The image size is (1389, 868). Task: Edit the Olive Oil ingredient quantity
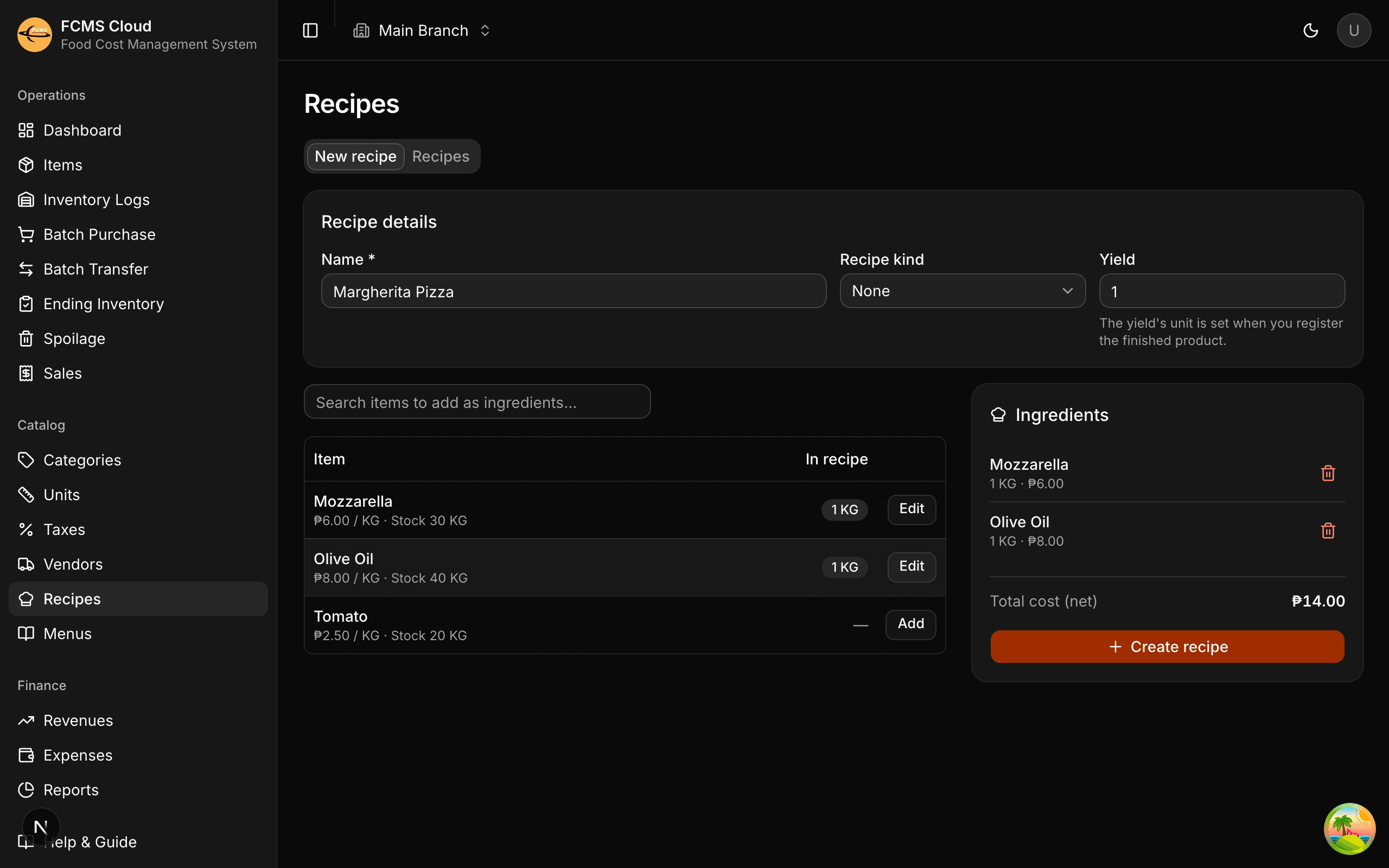pyautogui.click(x=912, y=566)
